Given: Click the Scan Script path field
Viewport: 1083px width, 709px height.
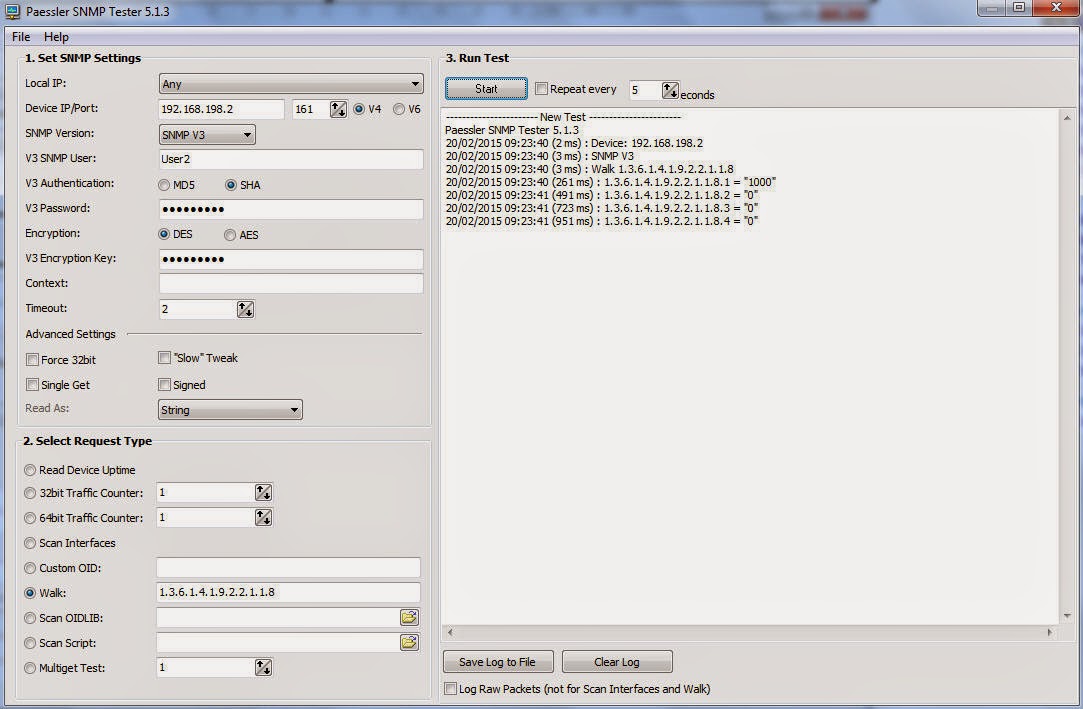Looking at the screenshot, I should pos(278,643).
